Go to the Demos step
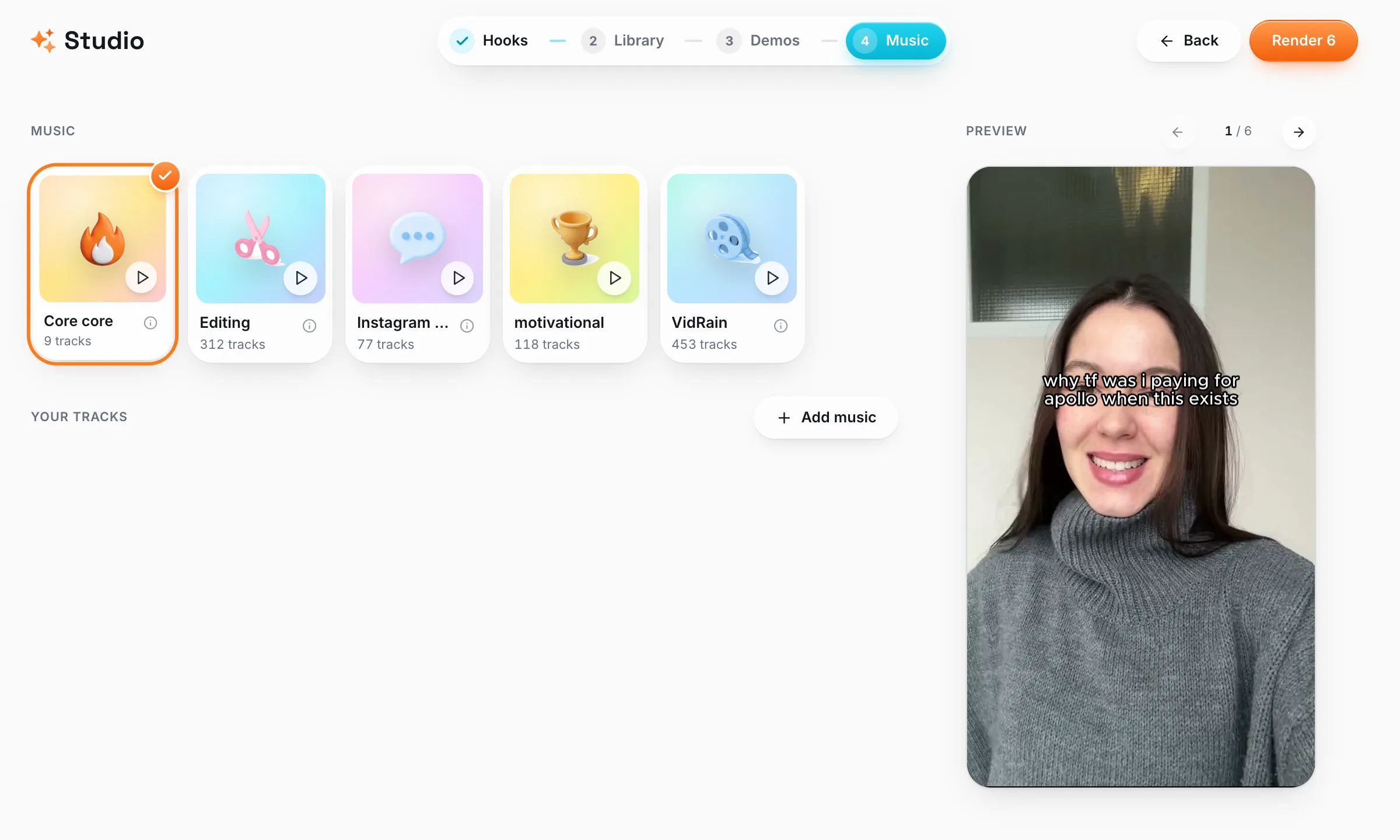1400x840 pixels. pos(758,40)
